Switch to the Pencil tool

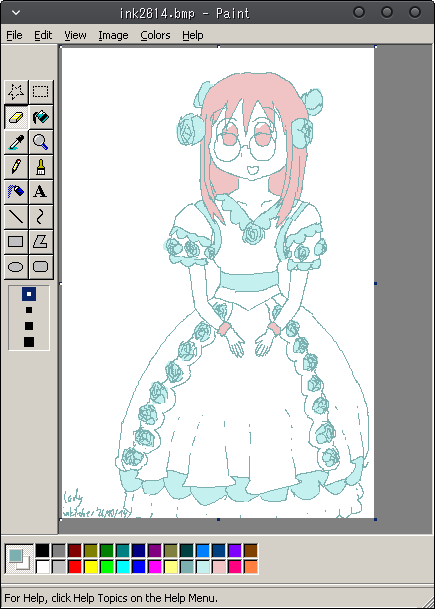16,167
